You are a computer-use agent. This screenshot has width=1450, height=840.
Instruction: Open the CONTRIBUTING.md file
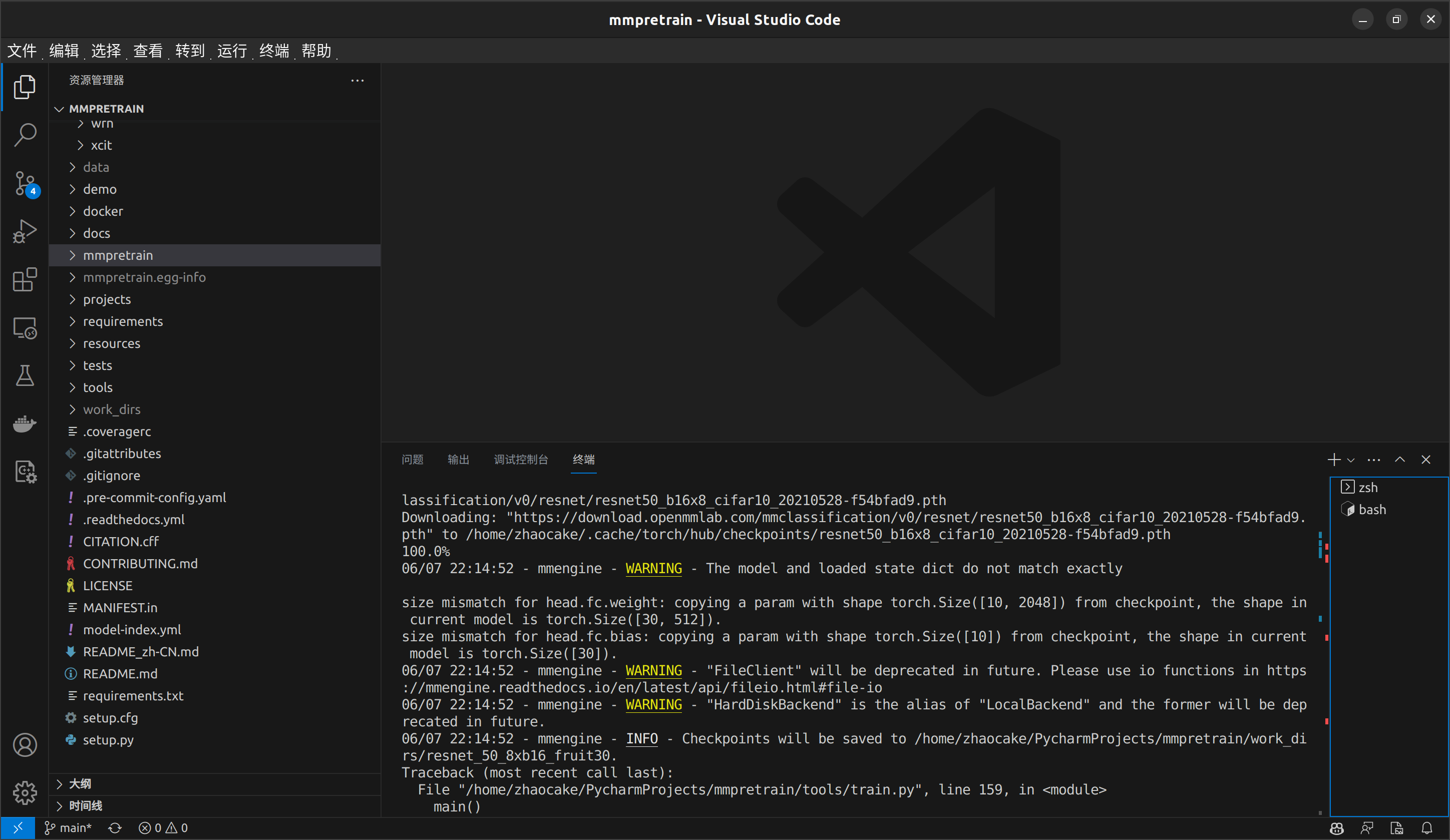click(215, 564)
